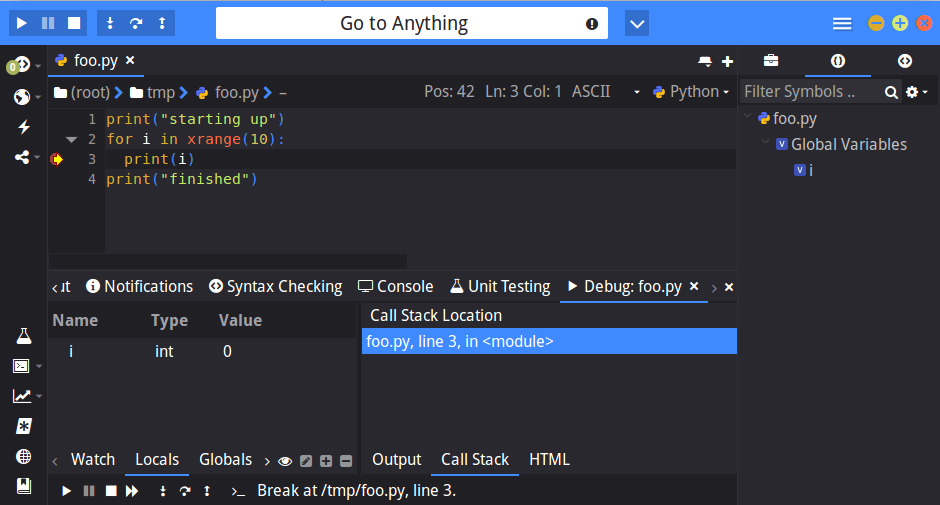This screenshot has height=505, width=940.
Task: Open the flask icon in left sidebar
Action: 23,336
